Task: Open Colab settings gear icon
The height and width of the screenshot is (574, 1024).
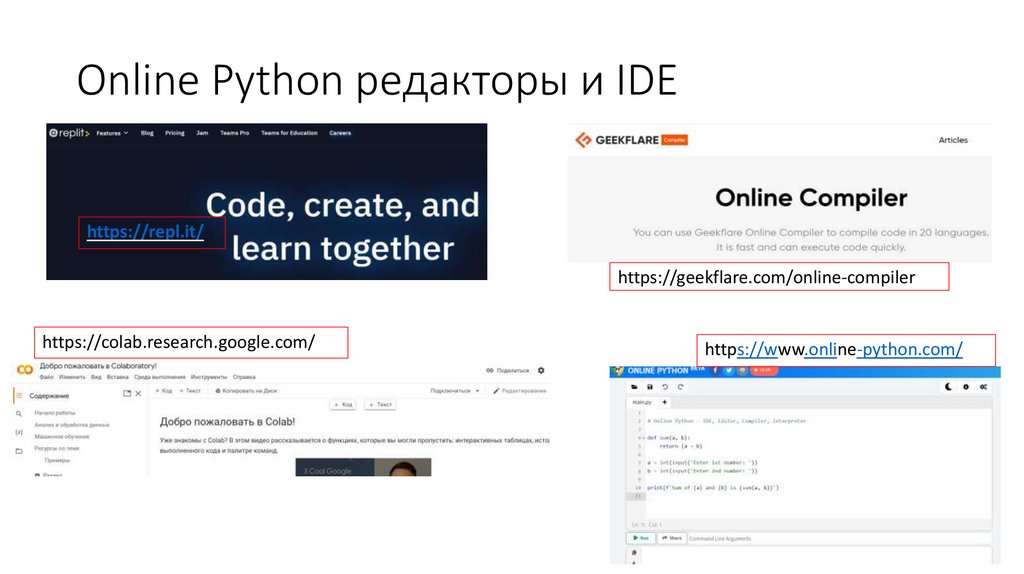Action: click(541, 370)
